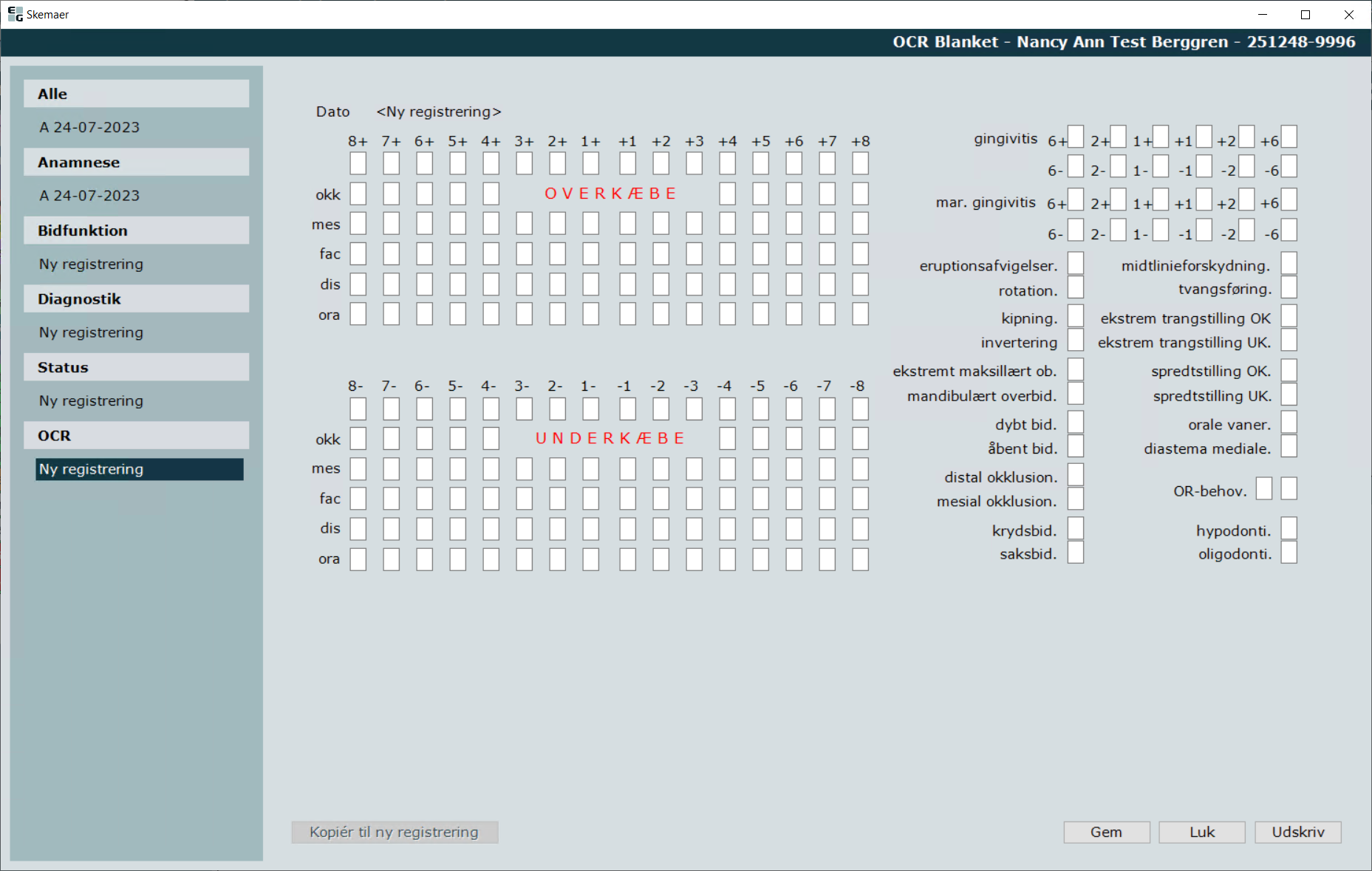Tick overkæbe dis box for tooth +8
The width and height of the screenshot is (1372, 871).
(x=861, y=284)
